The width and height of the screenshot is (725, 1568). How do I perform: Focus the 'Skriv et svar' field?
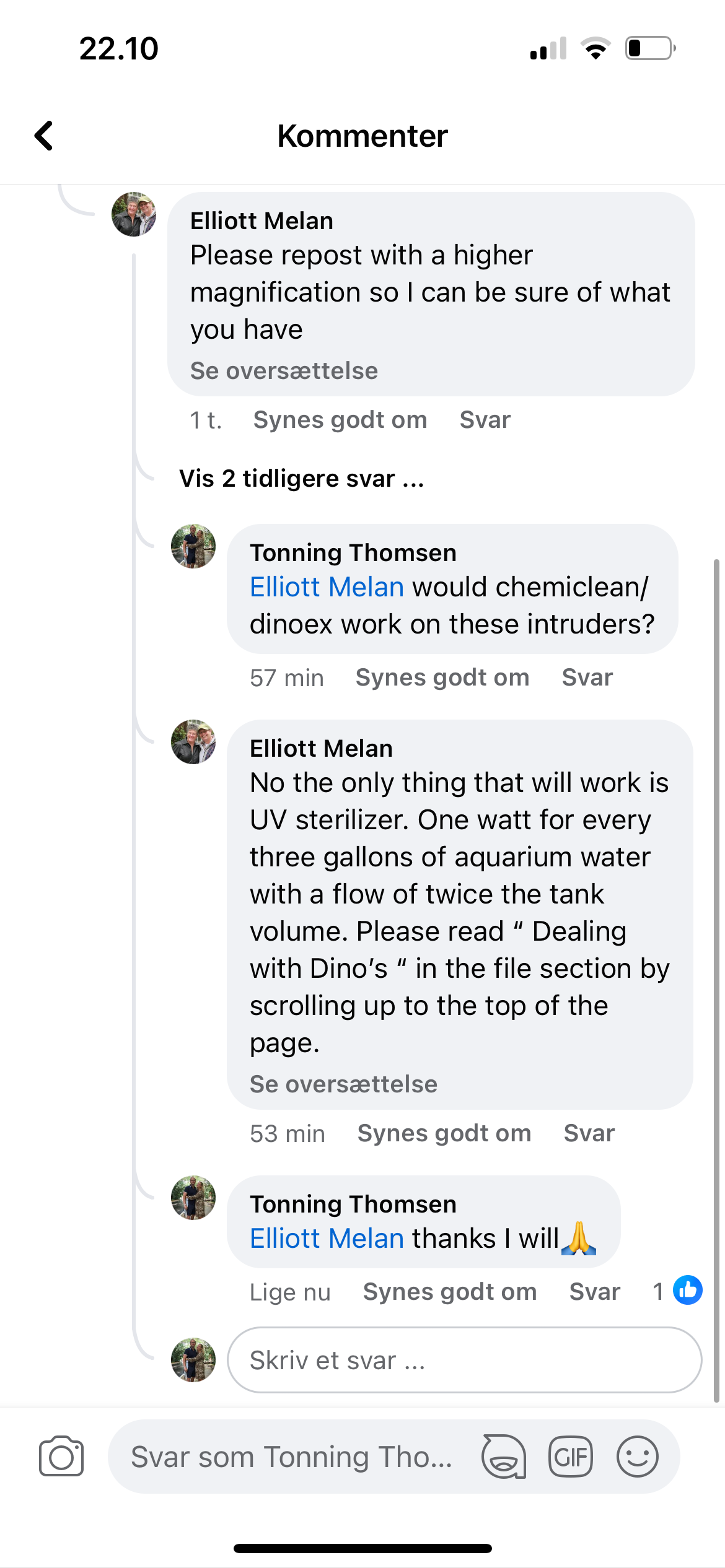464,1360
